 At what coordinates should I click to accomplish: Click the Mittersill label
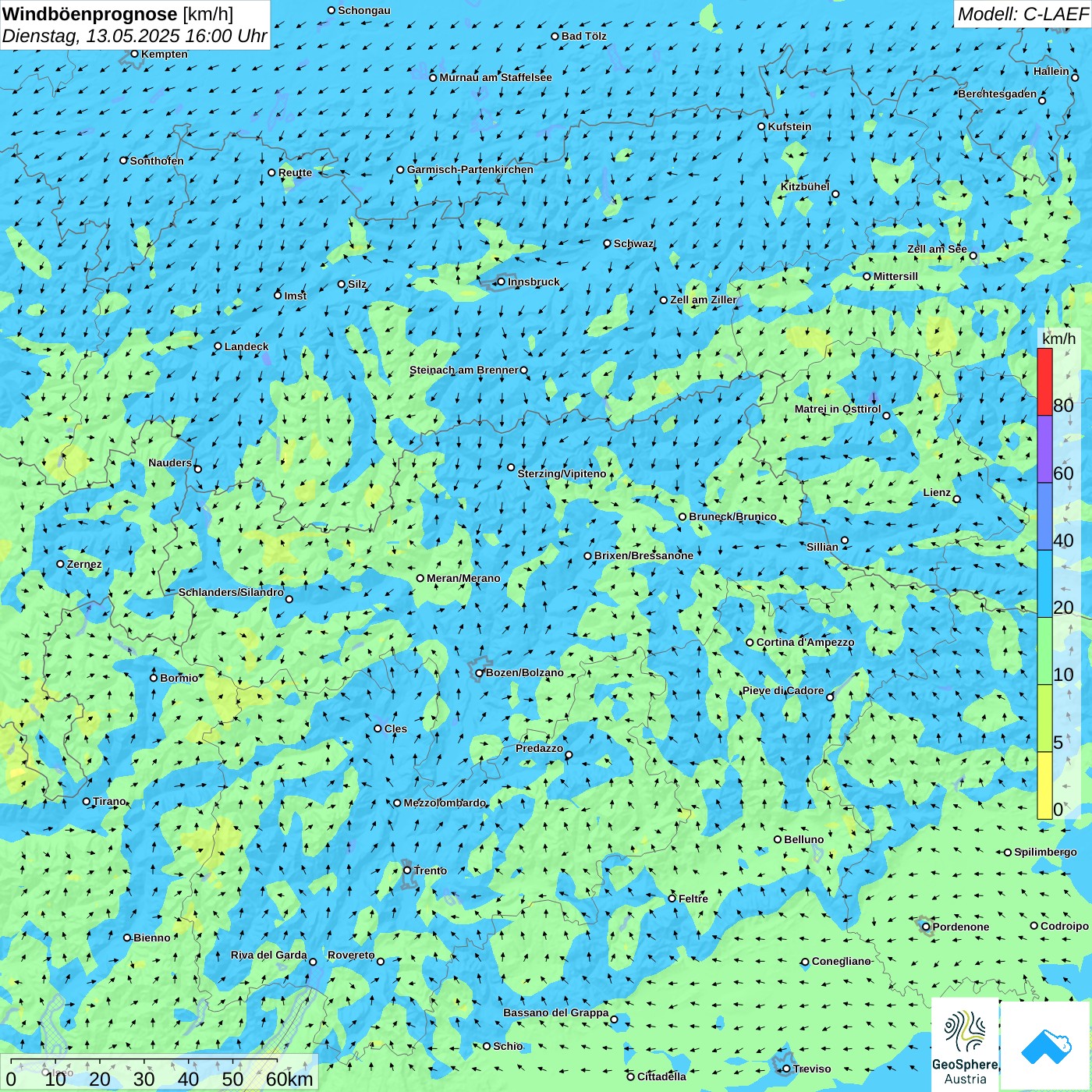tap(895, 276)
